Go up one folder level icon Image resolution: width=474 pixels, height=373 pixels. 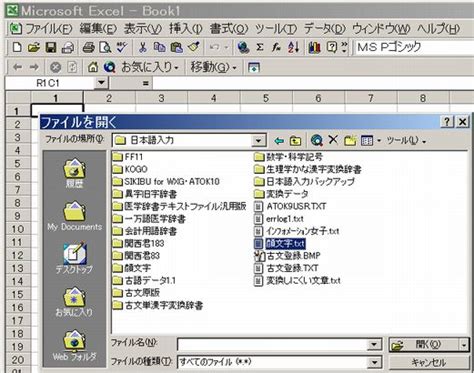click(x=295, y=141)
